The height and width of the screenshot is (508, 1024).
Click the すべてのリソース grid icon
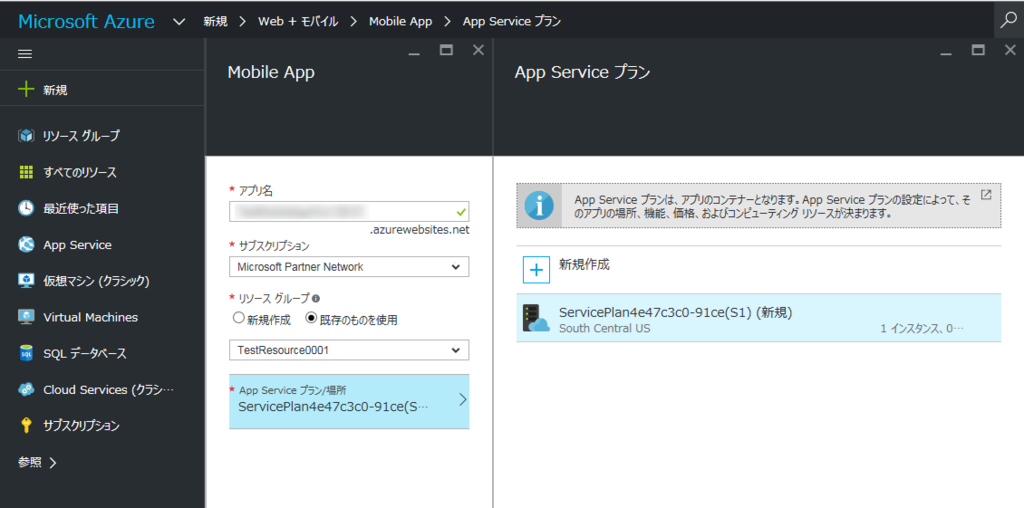tap(25, 172)
